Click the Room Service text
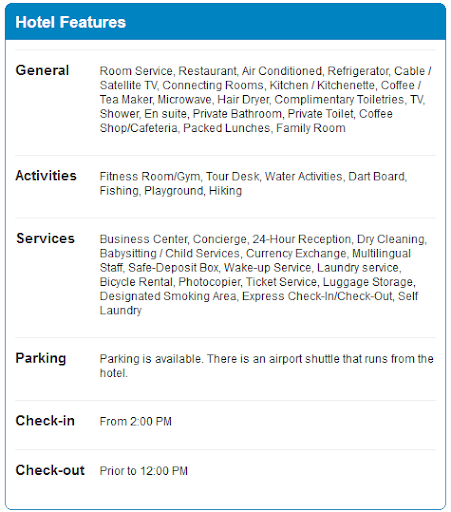Viewport: 451px width, 512px height. tap(136, 71)
